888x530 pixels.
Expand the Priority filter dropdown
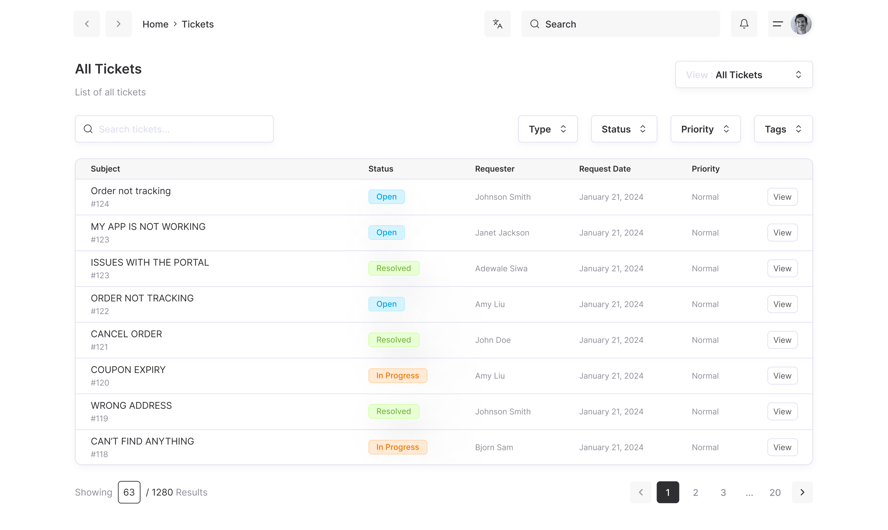(705, 129)
